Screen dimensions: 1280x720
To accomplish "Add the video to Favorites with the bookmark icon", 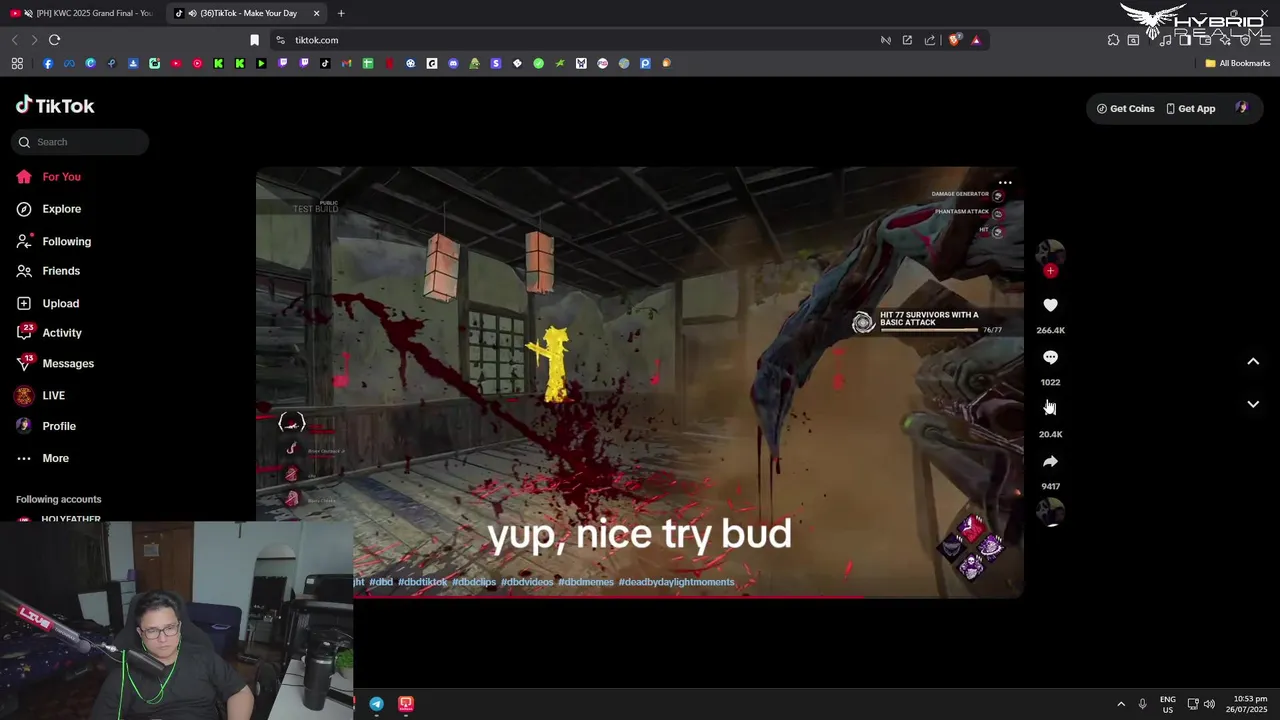I will [x=1050, y=408].
